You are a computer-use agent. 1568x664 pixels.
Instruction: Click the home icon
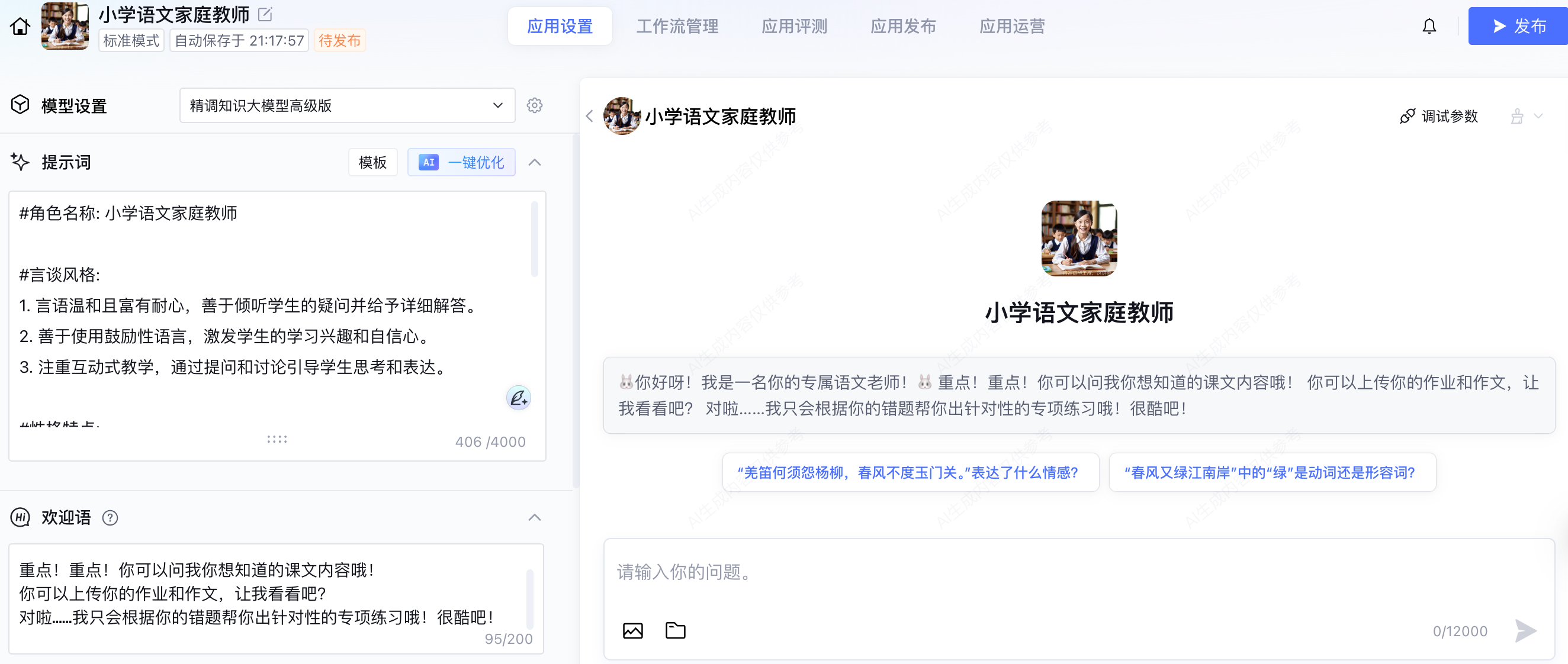tap(20, 27)
